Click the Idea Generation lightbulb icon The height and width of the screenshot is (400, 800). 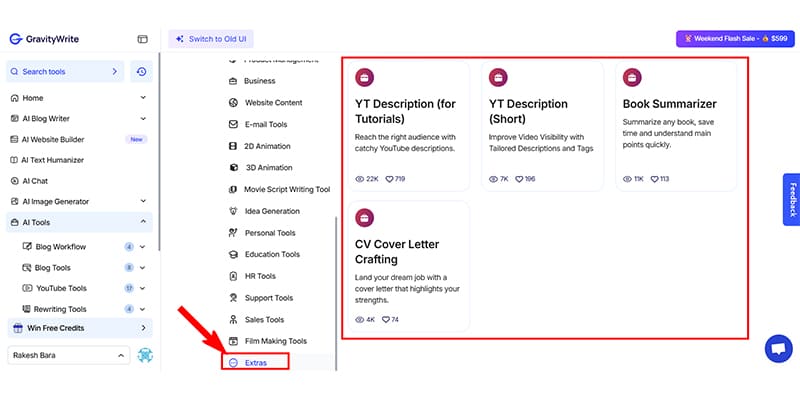point(233,211)
